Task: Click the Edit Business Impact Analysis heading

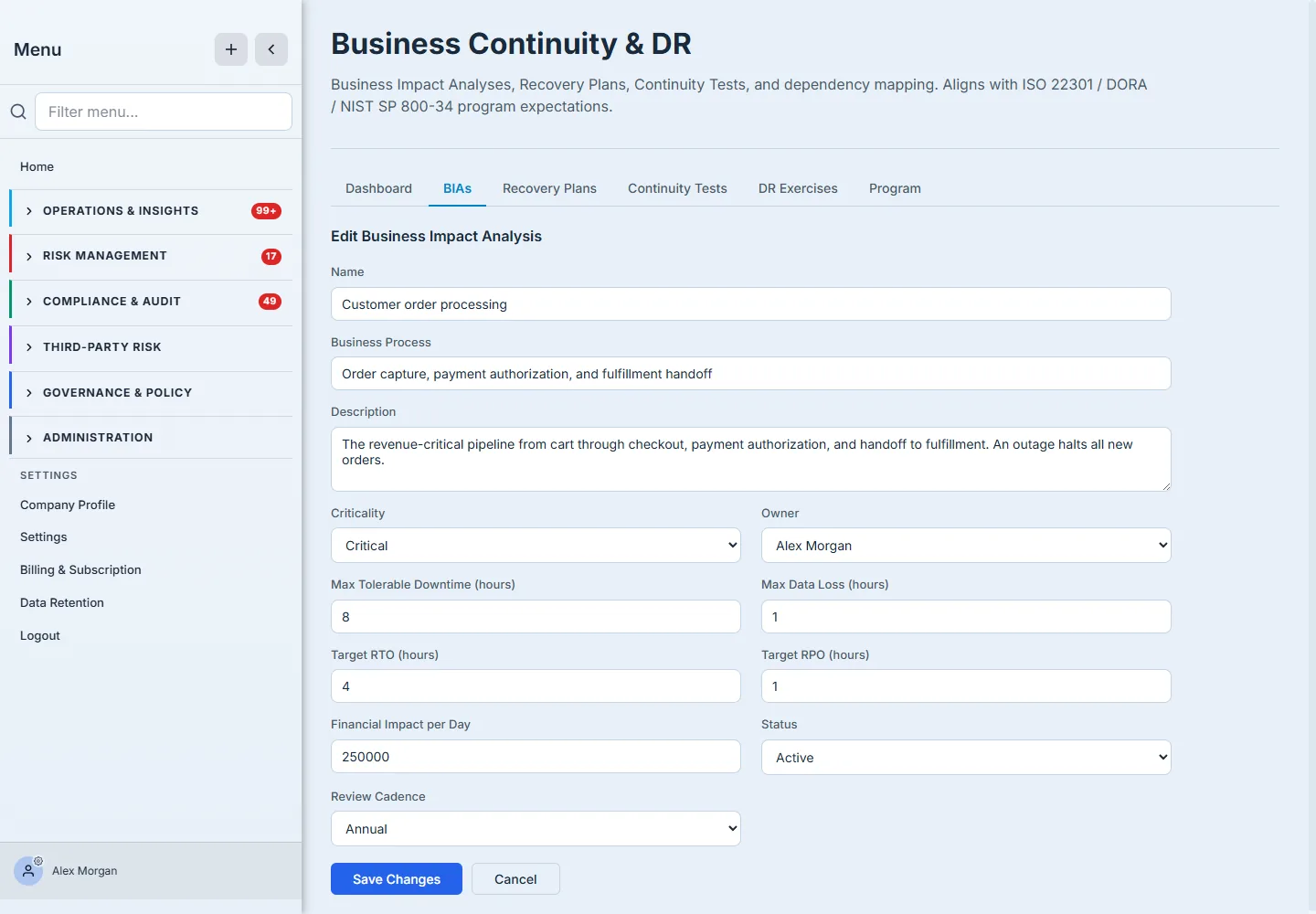Action: [x=436, y=236]
